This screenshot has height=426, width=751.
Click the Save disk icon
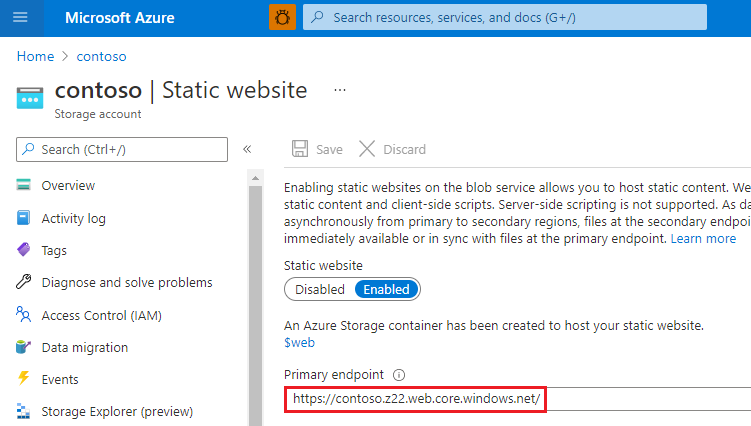[299, 149]
